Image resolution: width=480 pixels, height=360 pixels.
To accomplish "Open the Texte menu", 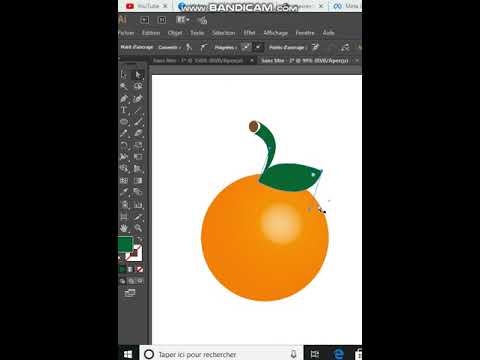I will [197, 33].
